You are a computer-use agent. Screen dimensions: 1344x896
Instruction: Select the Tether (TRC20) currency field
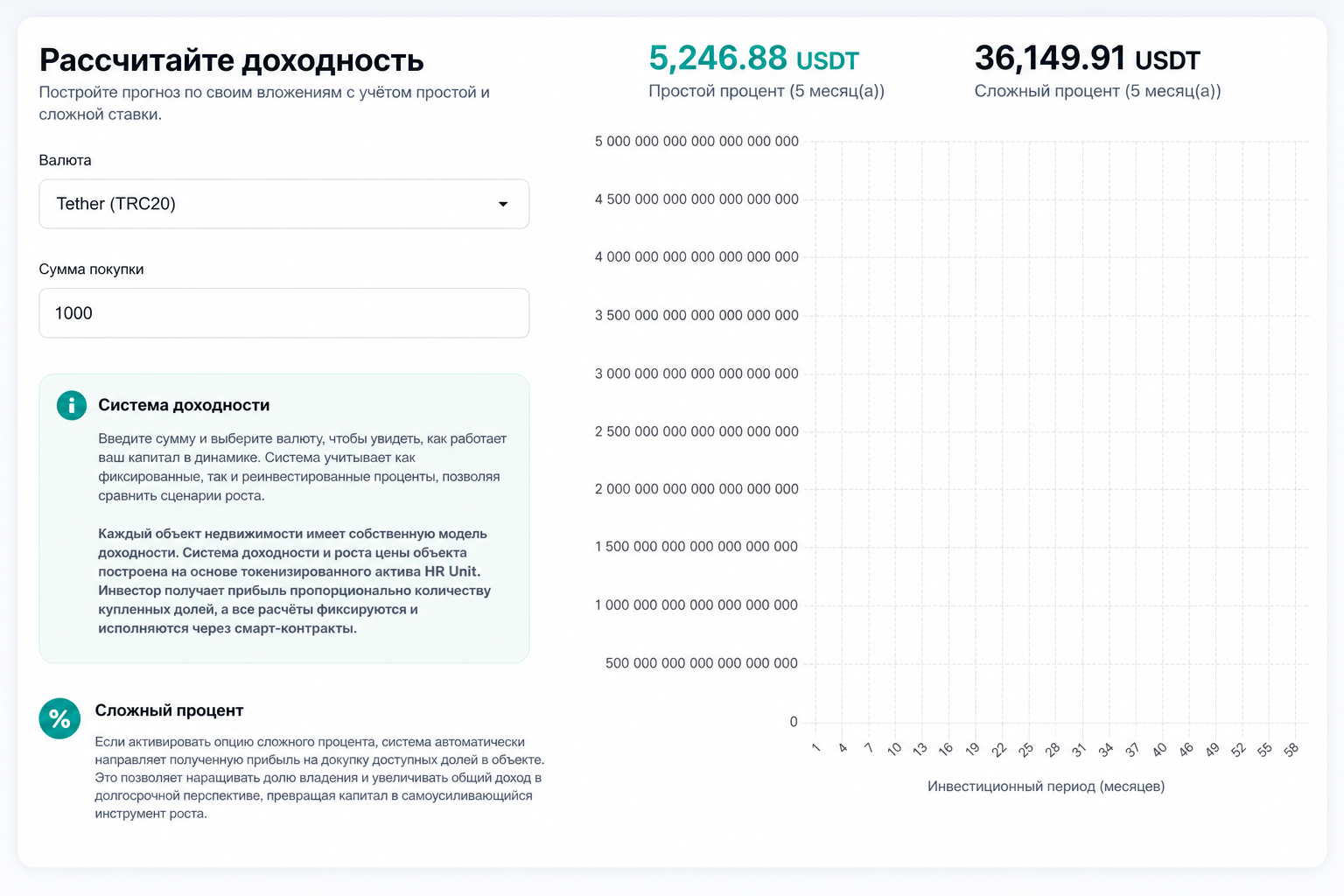(x=284, y=204)
